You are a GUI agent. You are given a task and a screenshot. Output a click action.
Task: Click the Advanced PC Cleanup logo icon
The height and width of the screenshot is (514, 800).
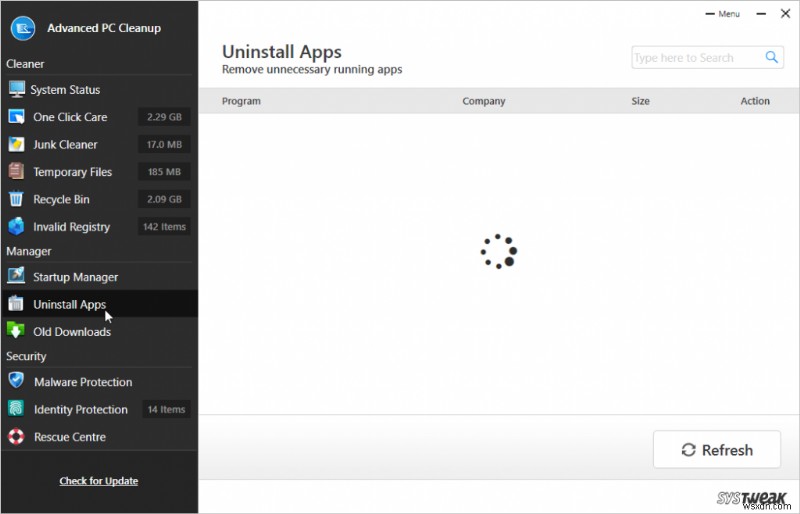[x=23, y=28]
